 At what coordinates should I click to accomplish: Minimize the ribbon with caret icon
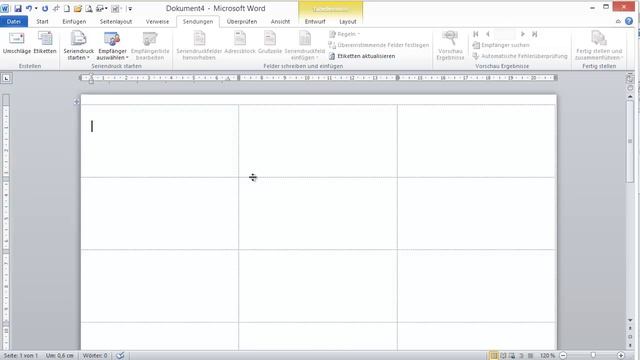coord(618,22)
